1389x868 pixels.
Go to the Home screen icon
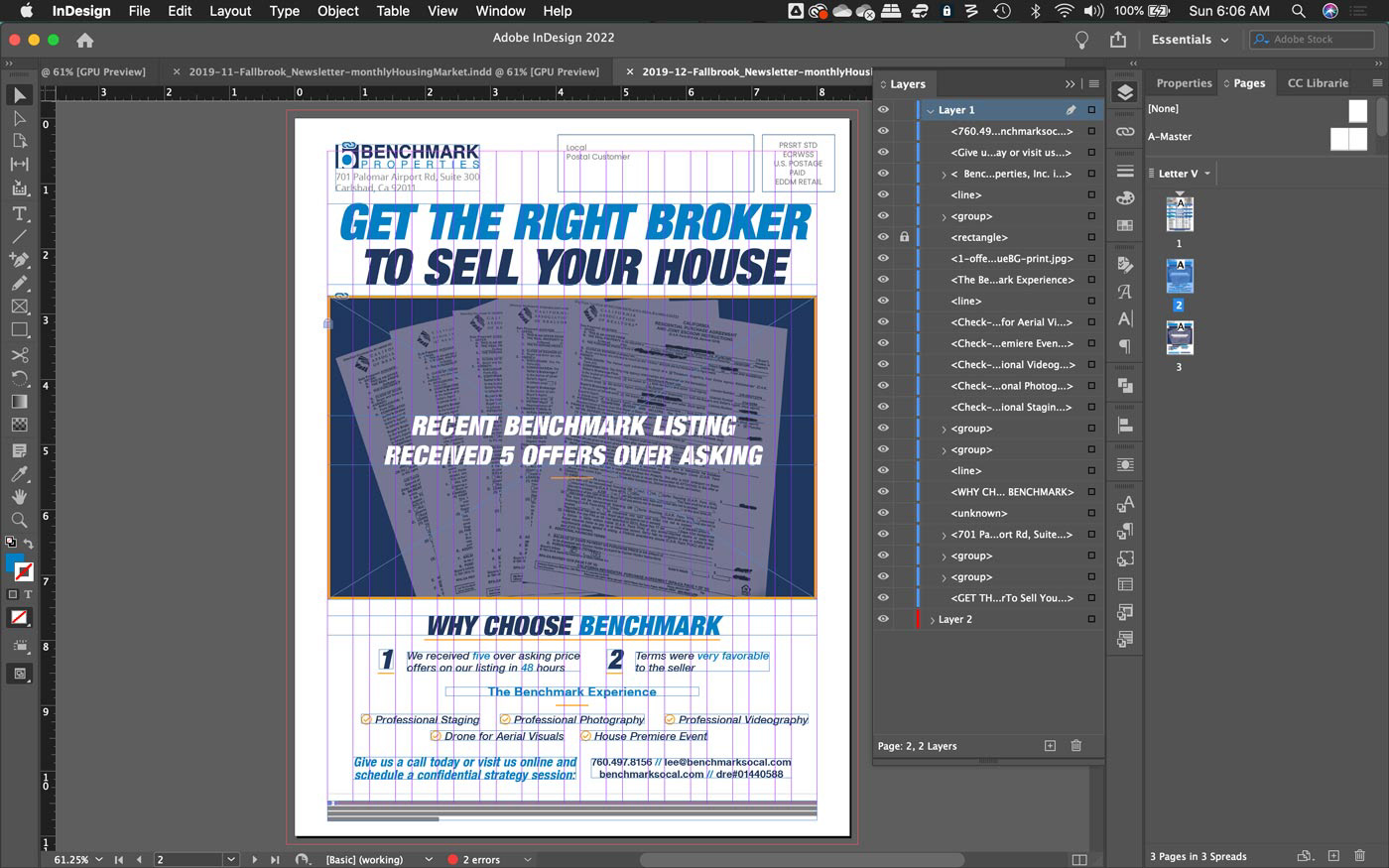[85, 40]
